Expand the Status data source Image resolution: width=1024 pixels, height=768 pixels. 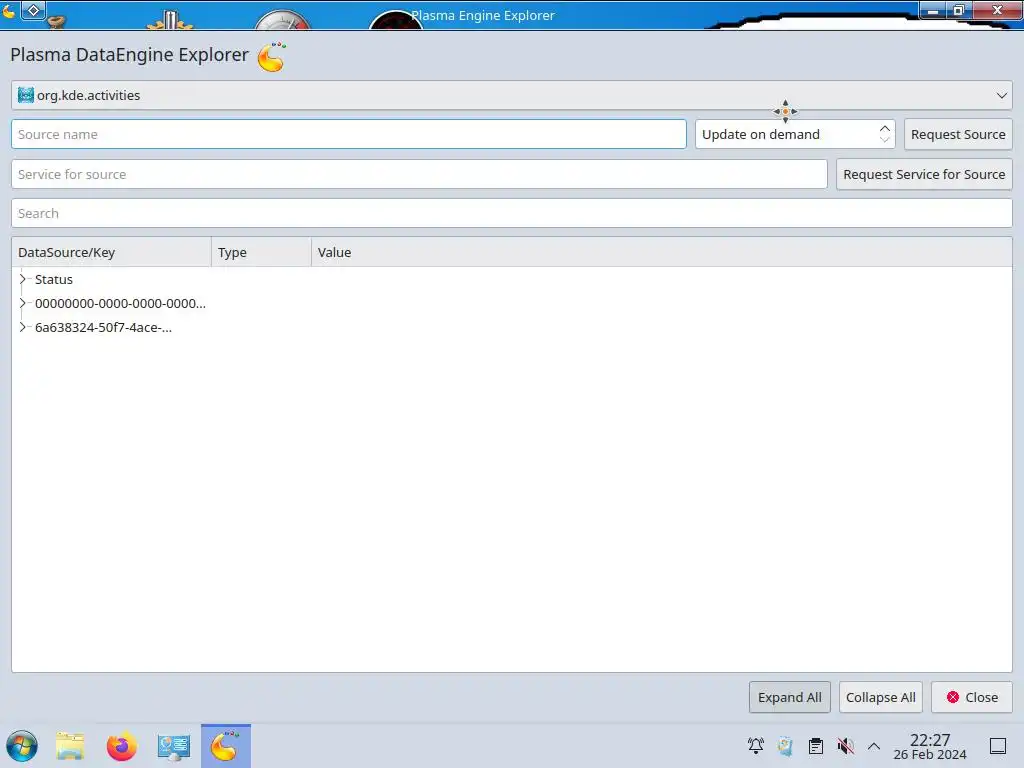(x=23, y=279)
